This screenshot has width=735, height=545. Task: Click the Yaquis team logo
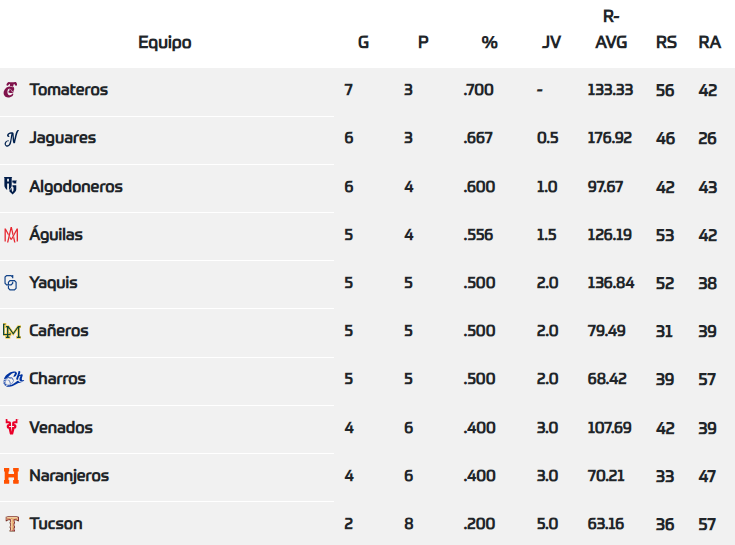(11, 283)
